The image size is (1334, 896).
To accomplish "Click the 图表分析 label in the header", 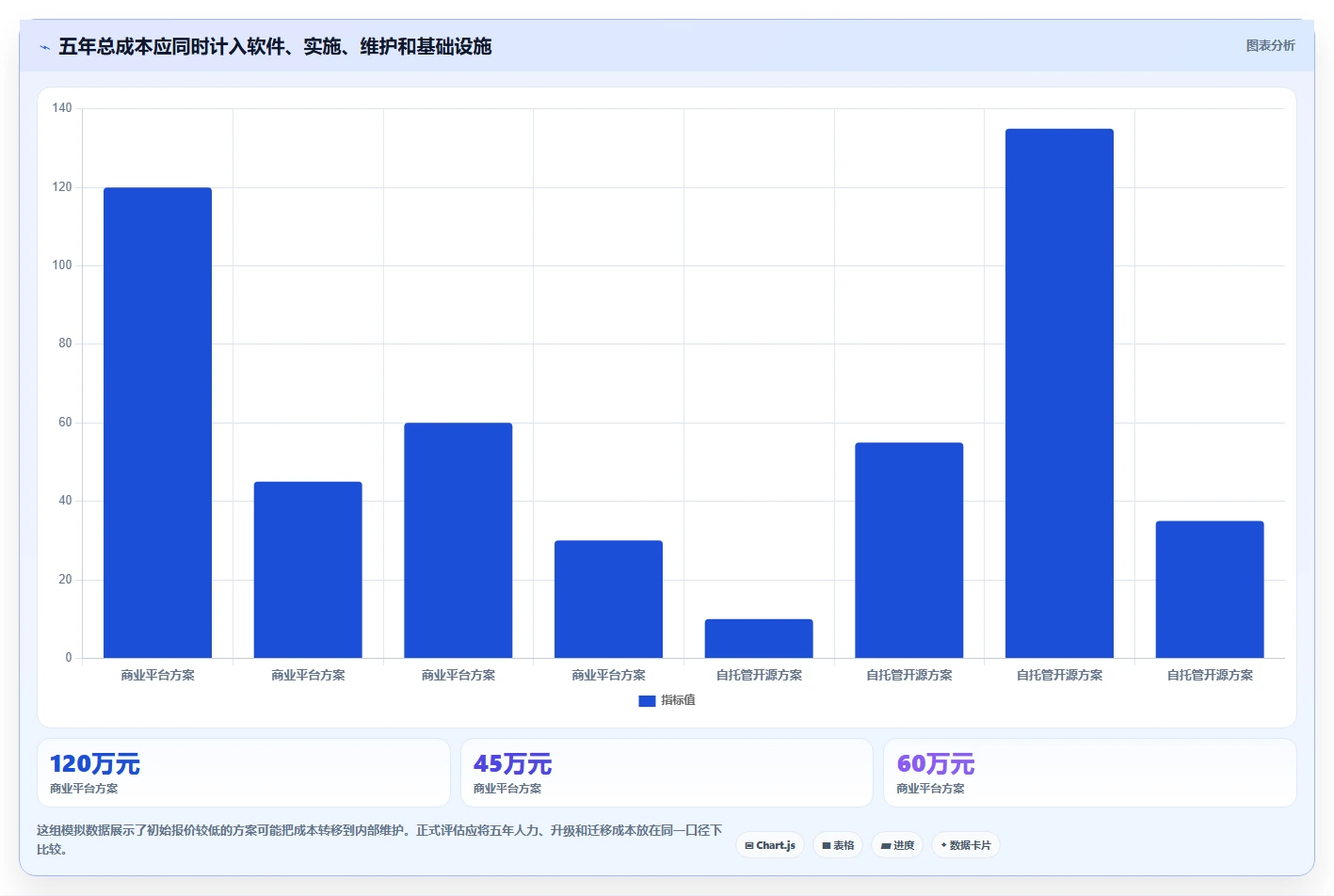I will coord(1270,45).
